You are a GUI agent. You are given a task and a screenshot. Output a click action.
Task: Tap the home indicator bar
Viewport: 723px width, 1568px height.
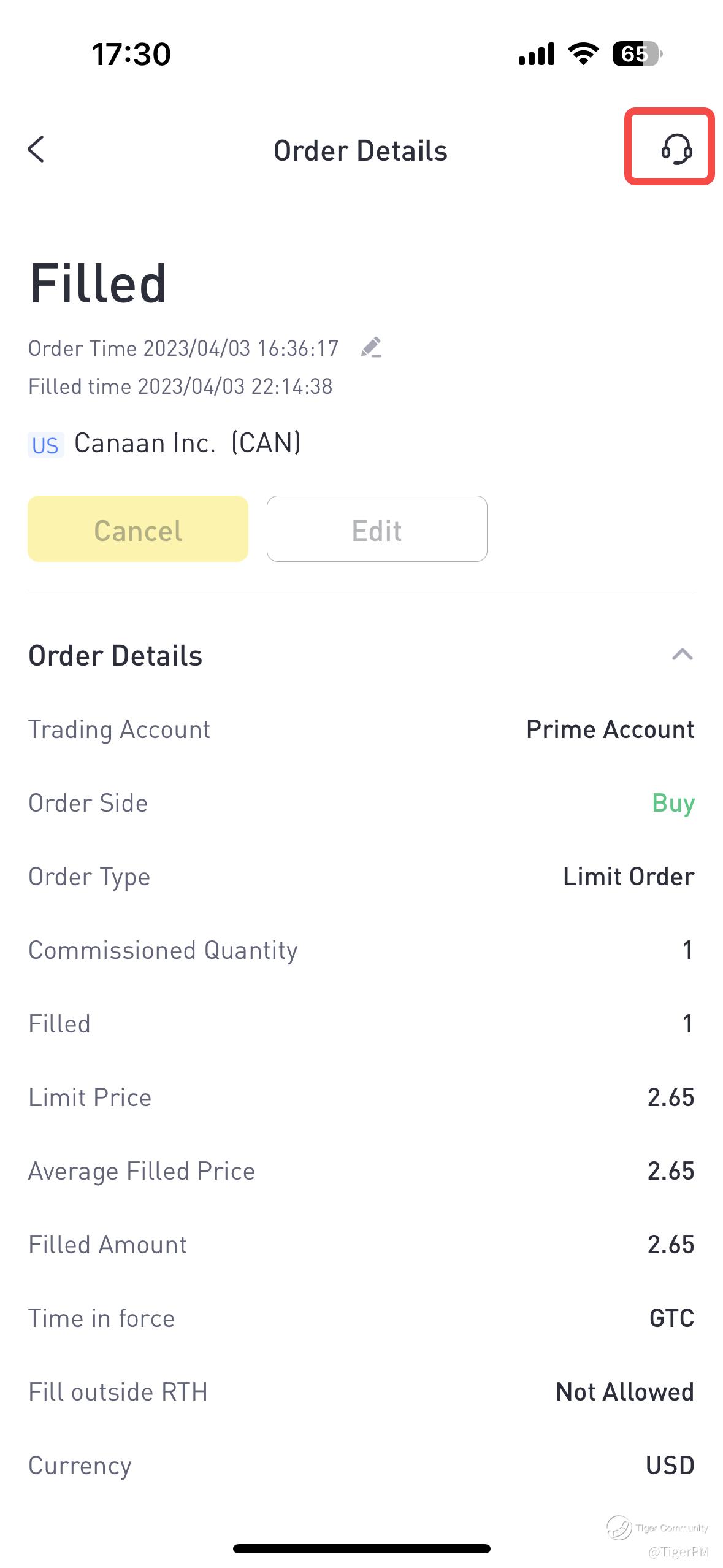coord(361,1548)
